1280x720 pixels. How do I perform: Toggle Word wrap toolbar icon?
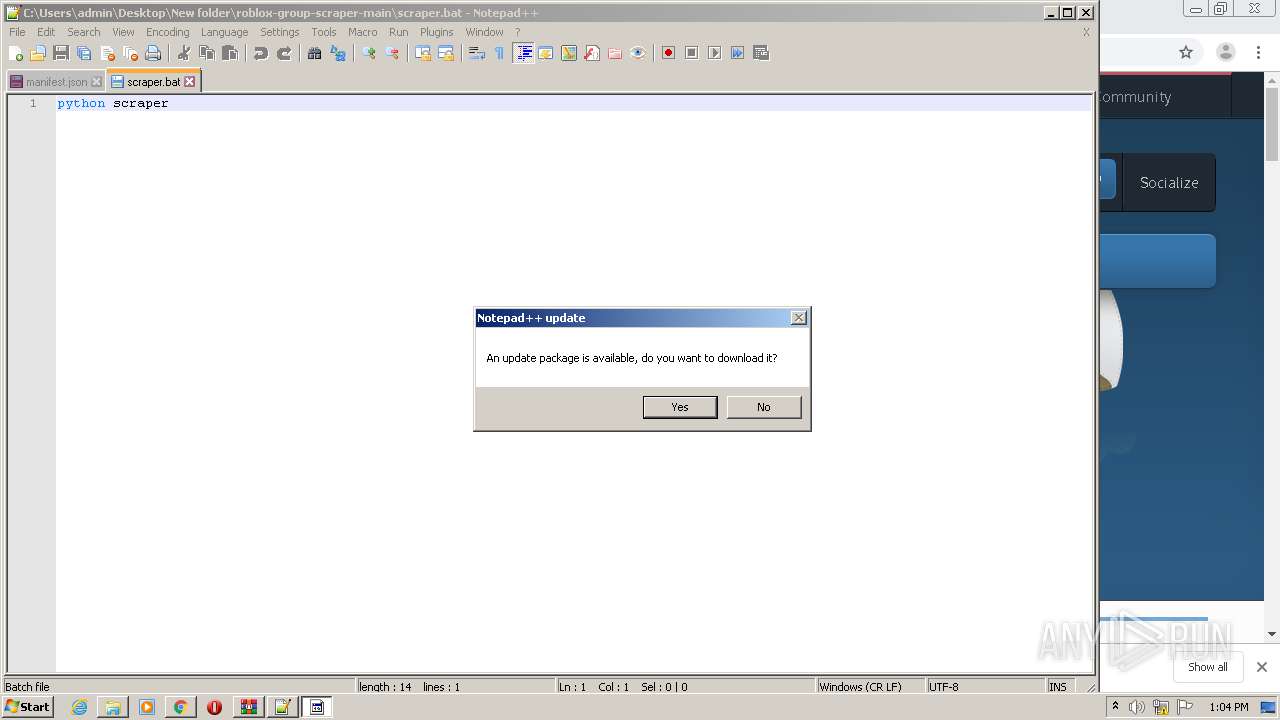[x=477, y=53]
